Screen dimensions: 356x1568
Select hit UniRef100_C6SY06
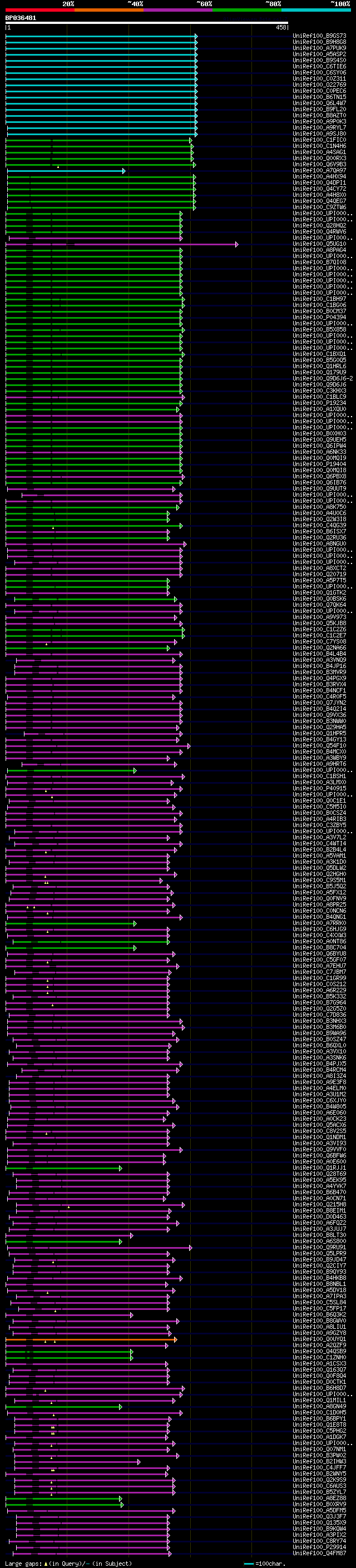point(319,72)
